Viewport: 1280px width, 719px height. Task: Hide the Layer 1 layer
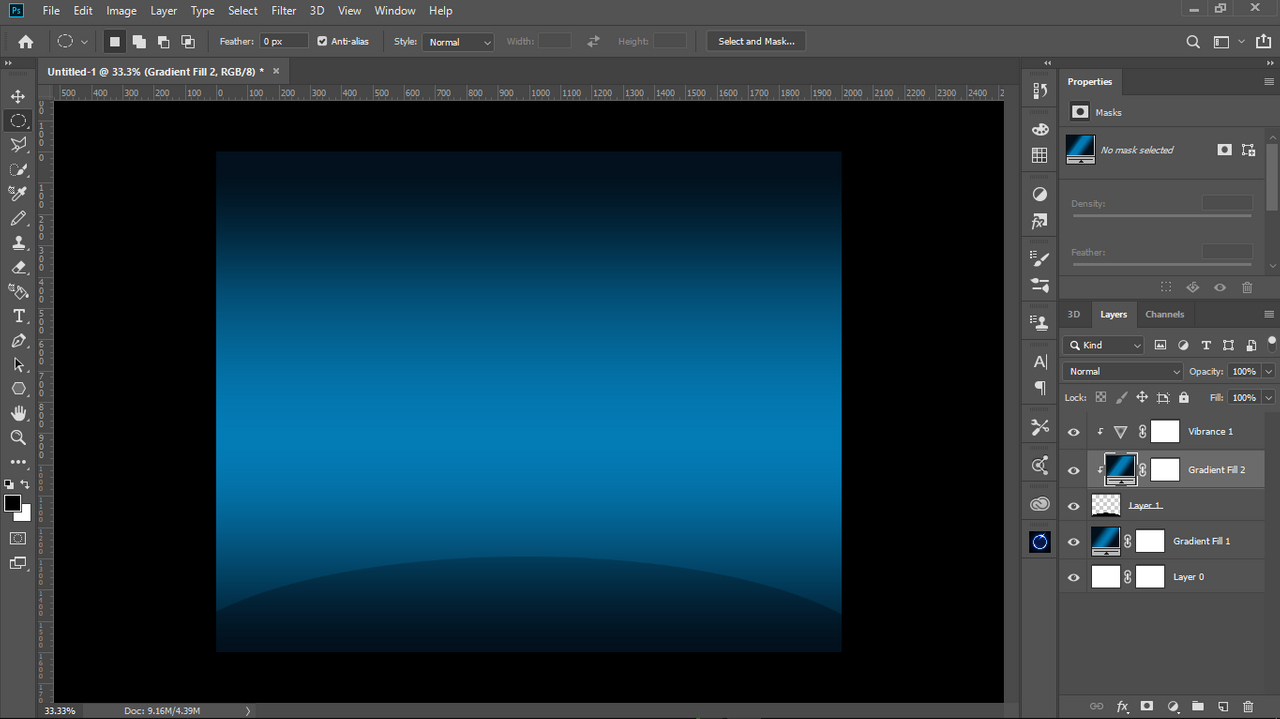1074,506
